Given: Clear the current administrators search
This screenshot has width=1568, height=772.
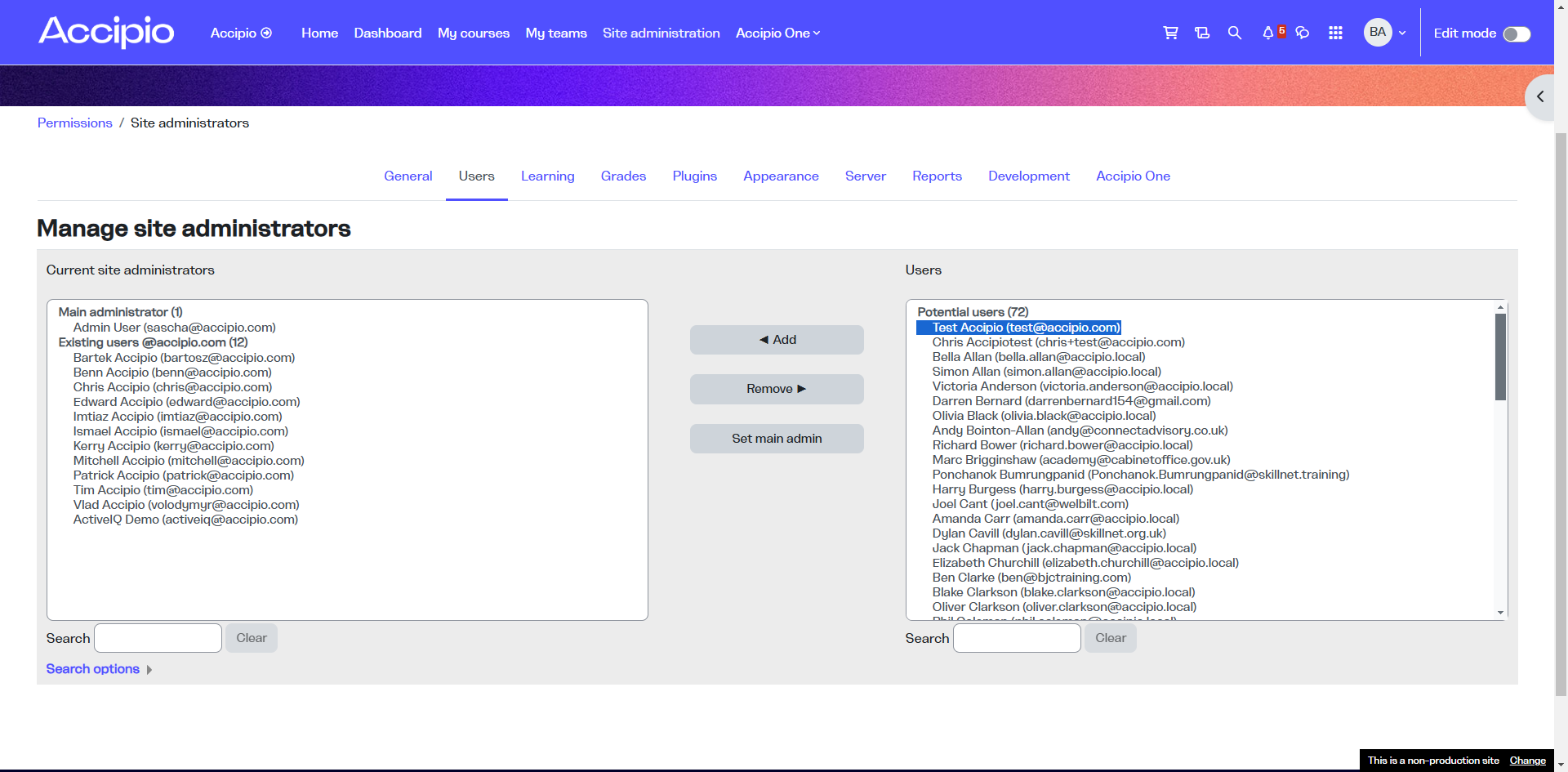Looking at the screenshot, I should 252,638.
